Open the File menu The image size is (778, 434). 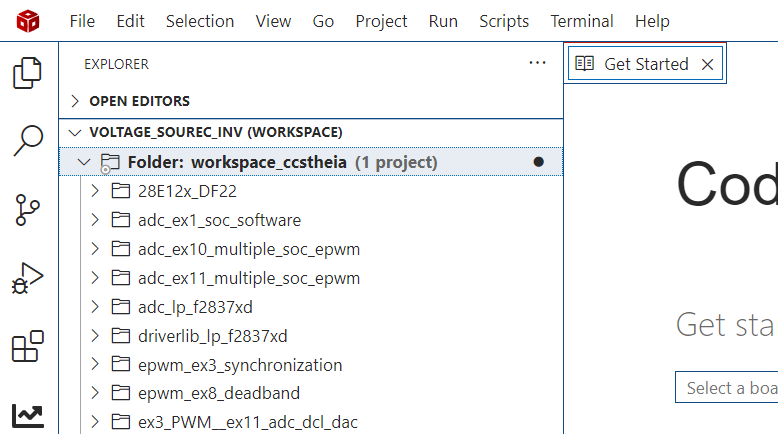click(x=82, y=21)
